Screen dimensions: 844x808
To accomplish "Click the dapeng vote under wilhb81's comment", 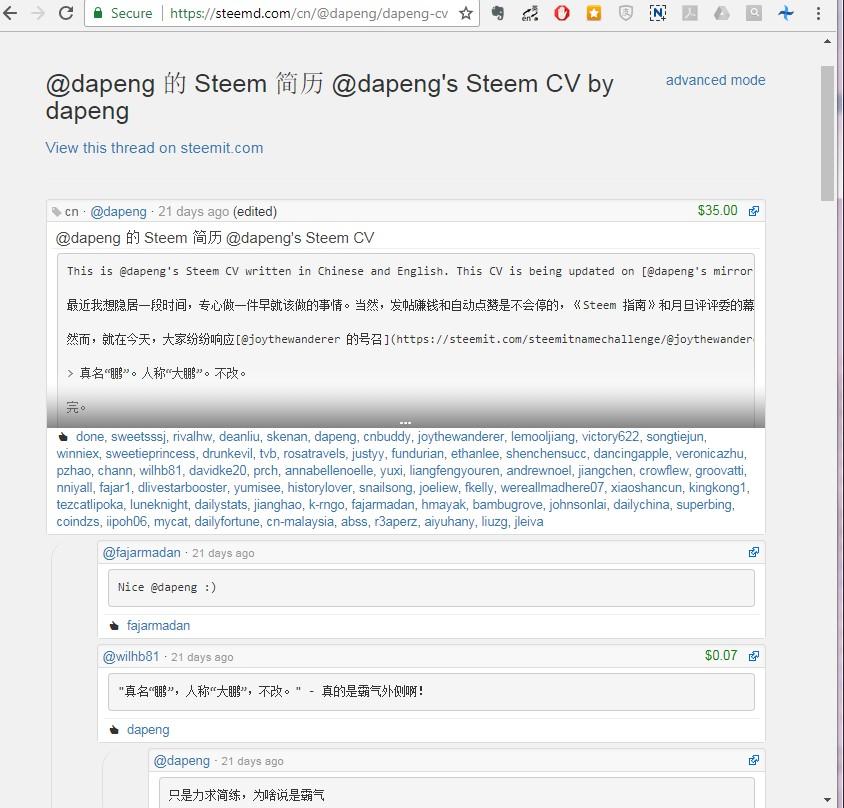I will [148, 730].
